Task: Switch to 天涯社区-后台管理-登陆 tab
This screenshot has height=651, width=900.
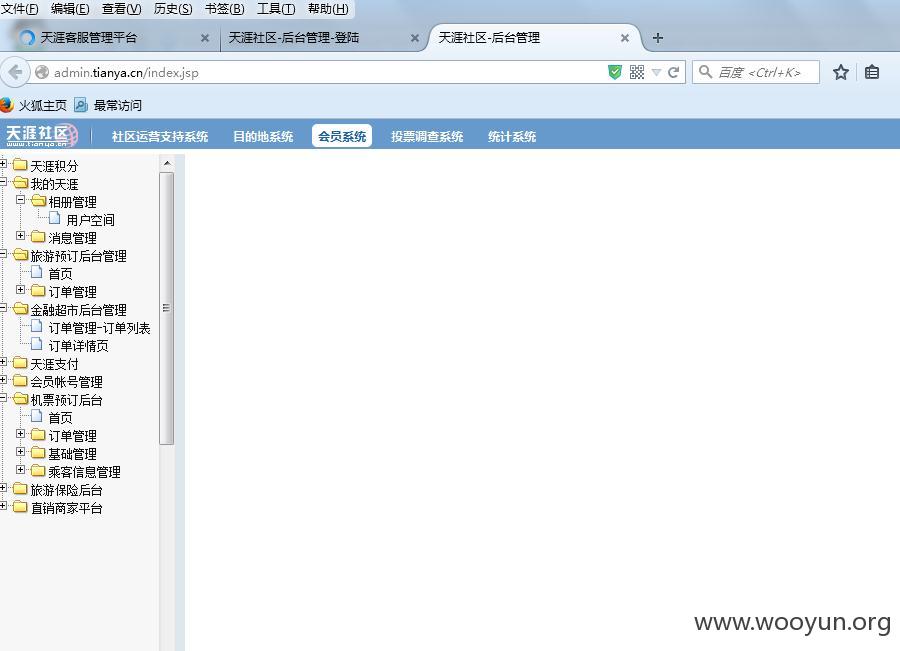Action: [x=321, y=38]
